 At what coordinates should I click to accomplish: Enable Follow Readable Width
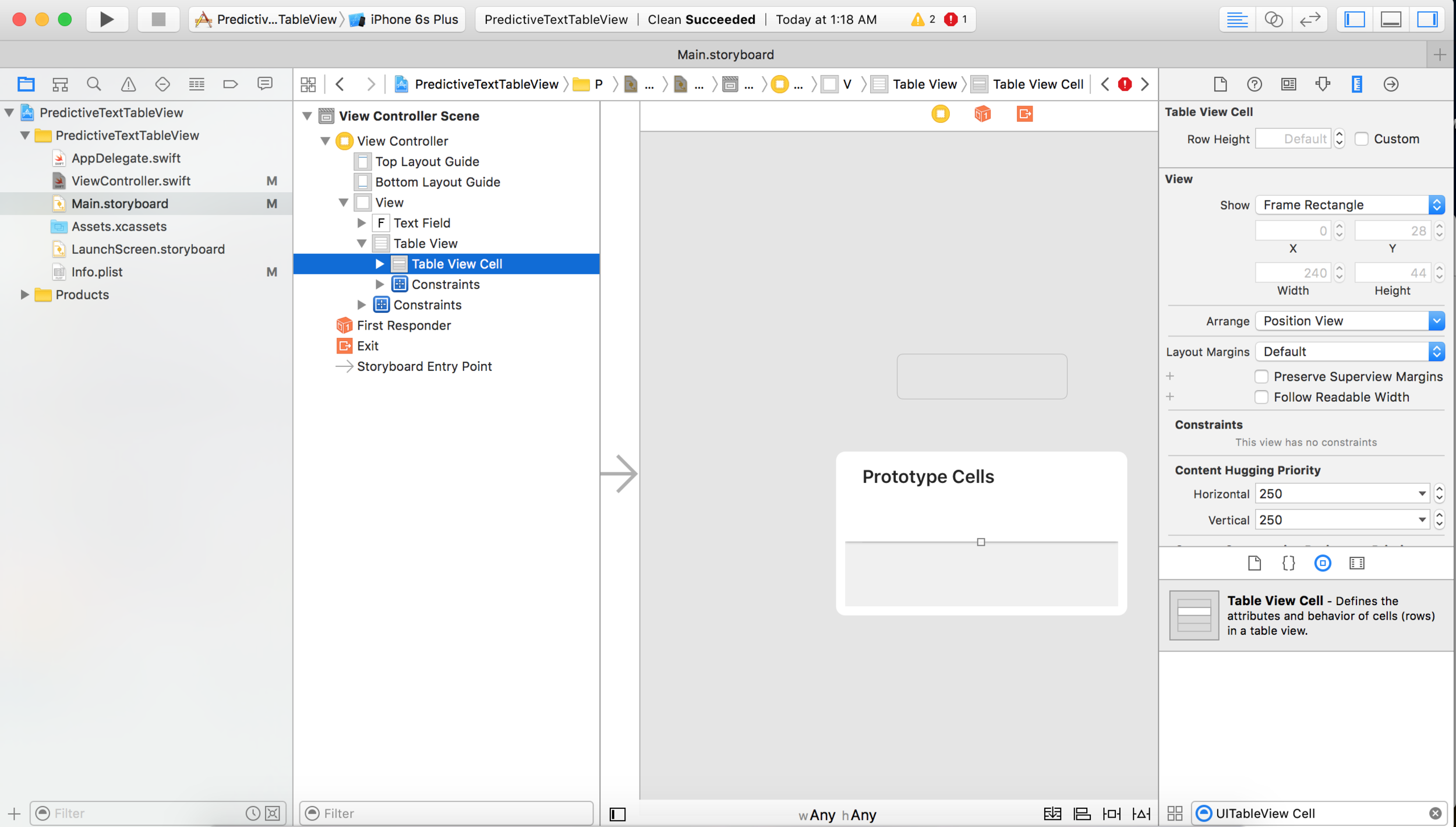tap(1261, 397)
